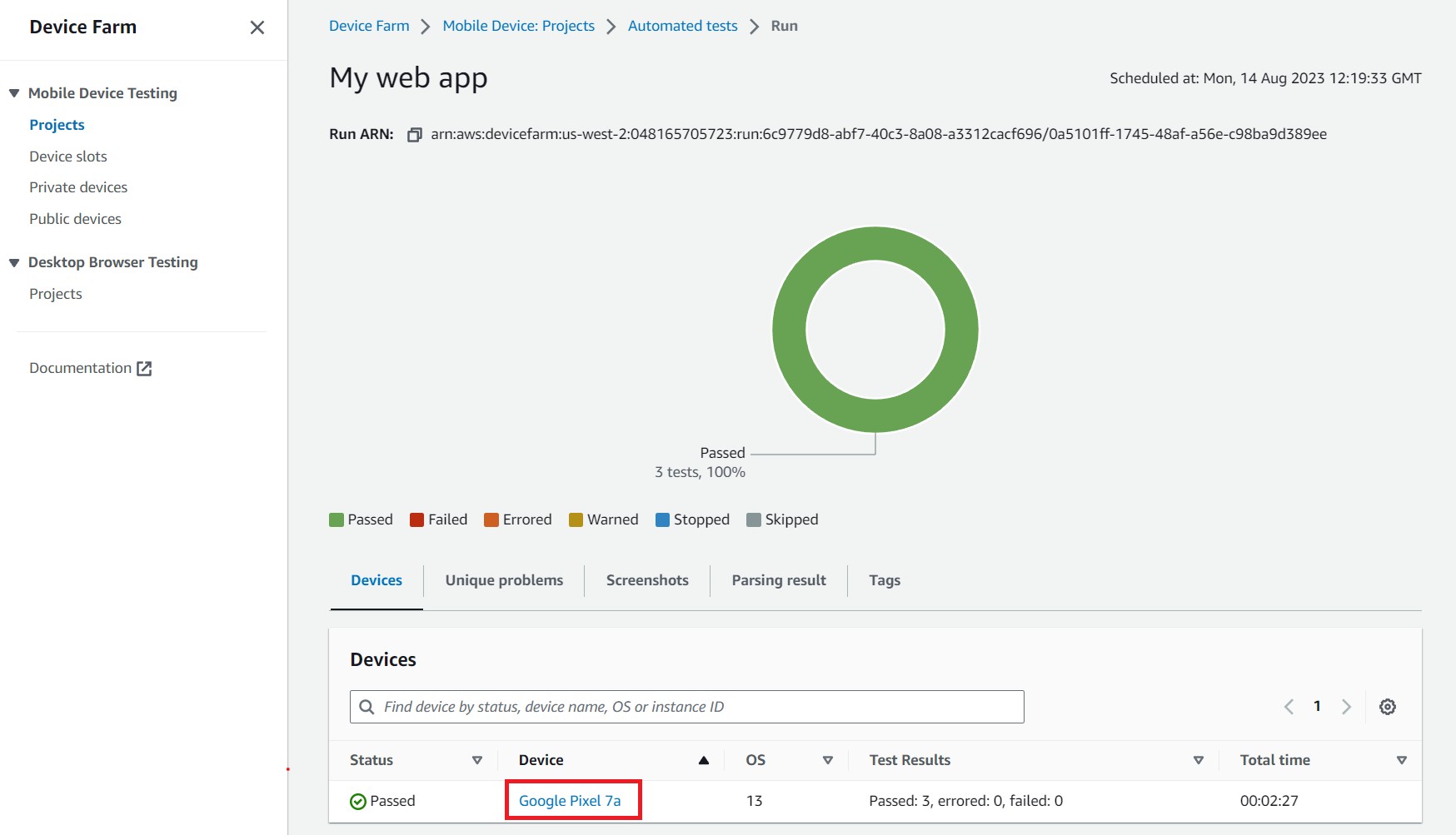Click the green Passed legend swatch
Screen dimensions: 1456x835
click(337, 520)
